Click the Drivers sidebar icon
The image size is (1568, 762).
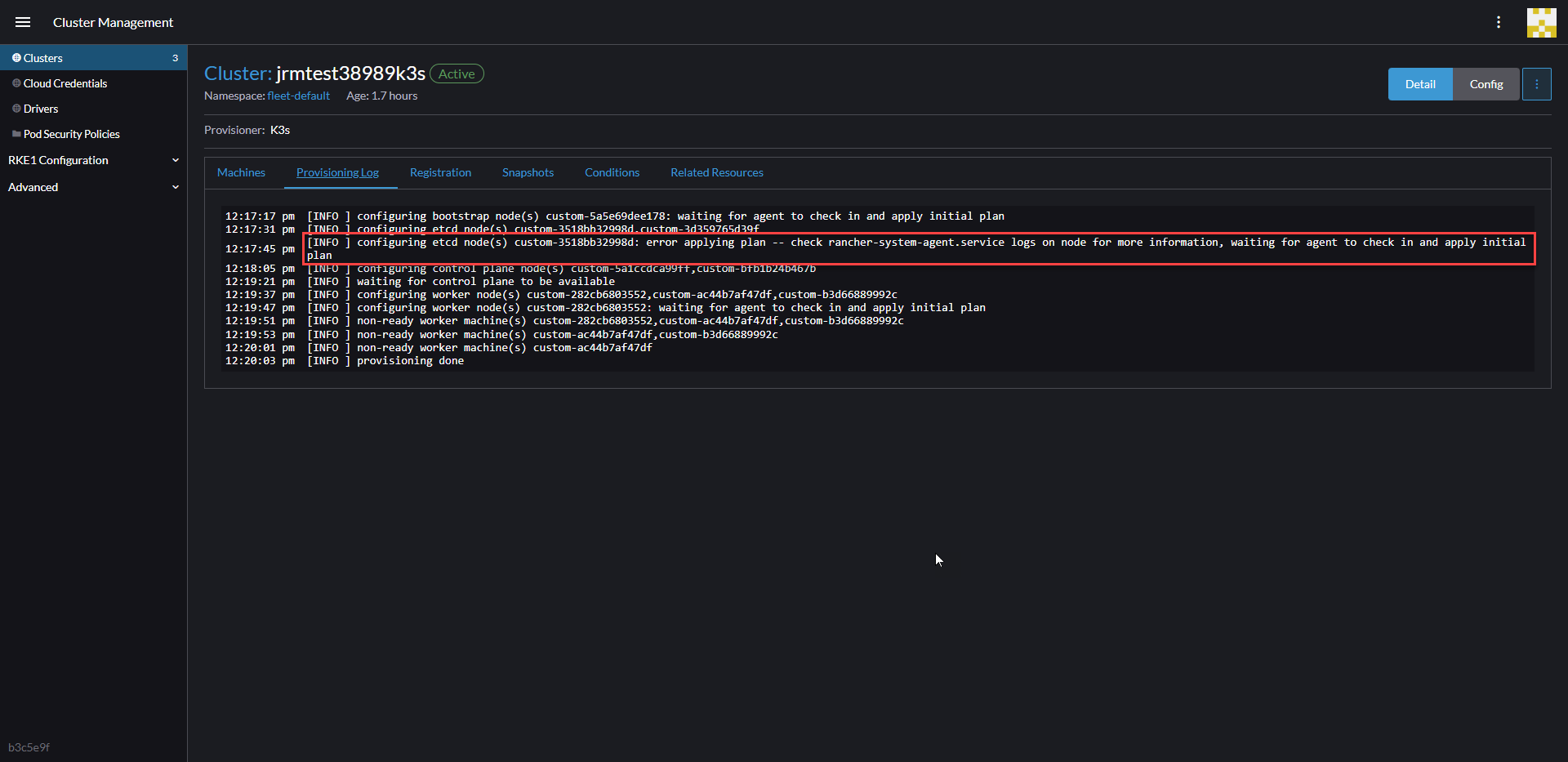pyautogui.click(x=16, y=108)
